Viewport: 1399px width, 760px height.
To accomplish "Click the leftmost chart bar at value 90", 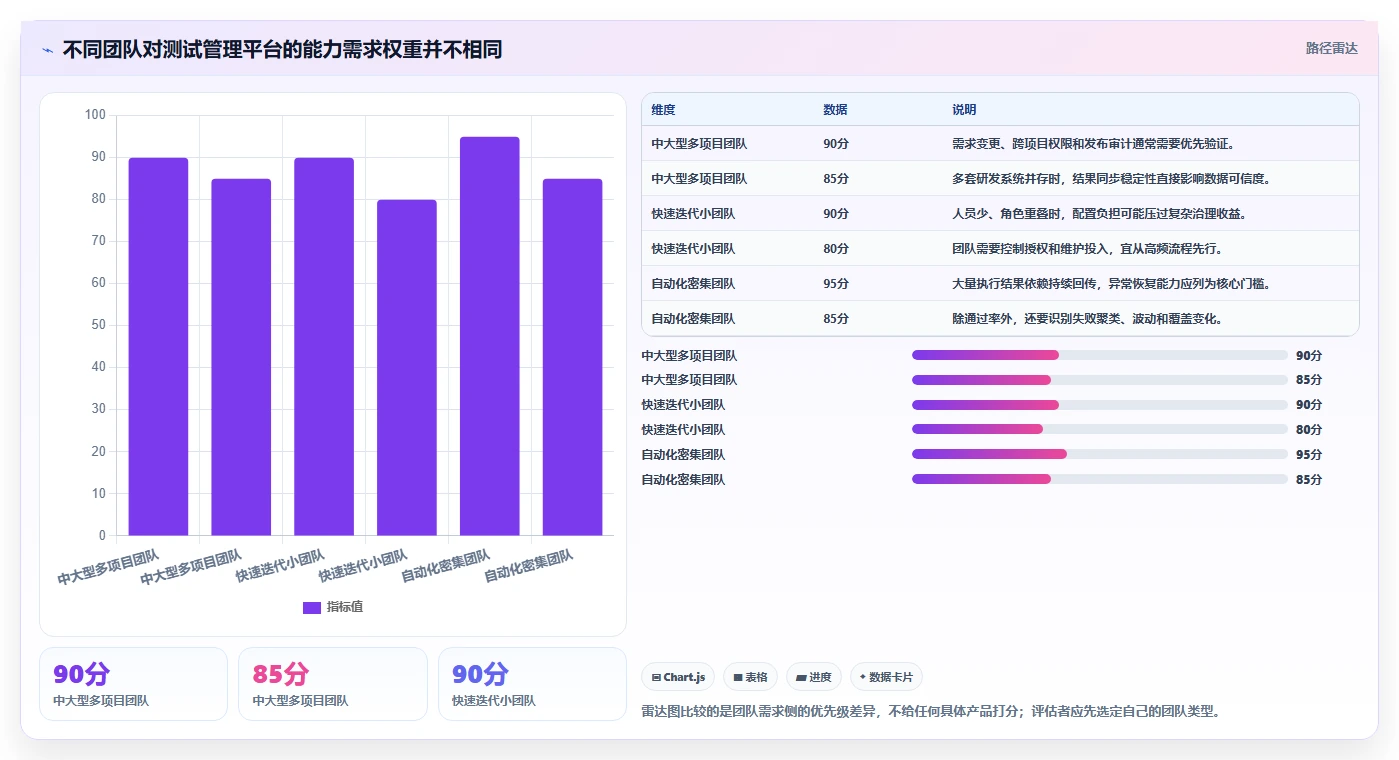I will [158, 347].
